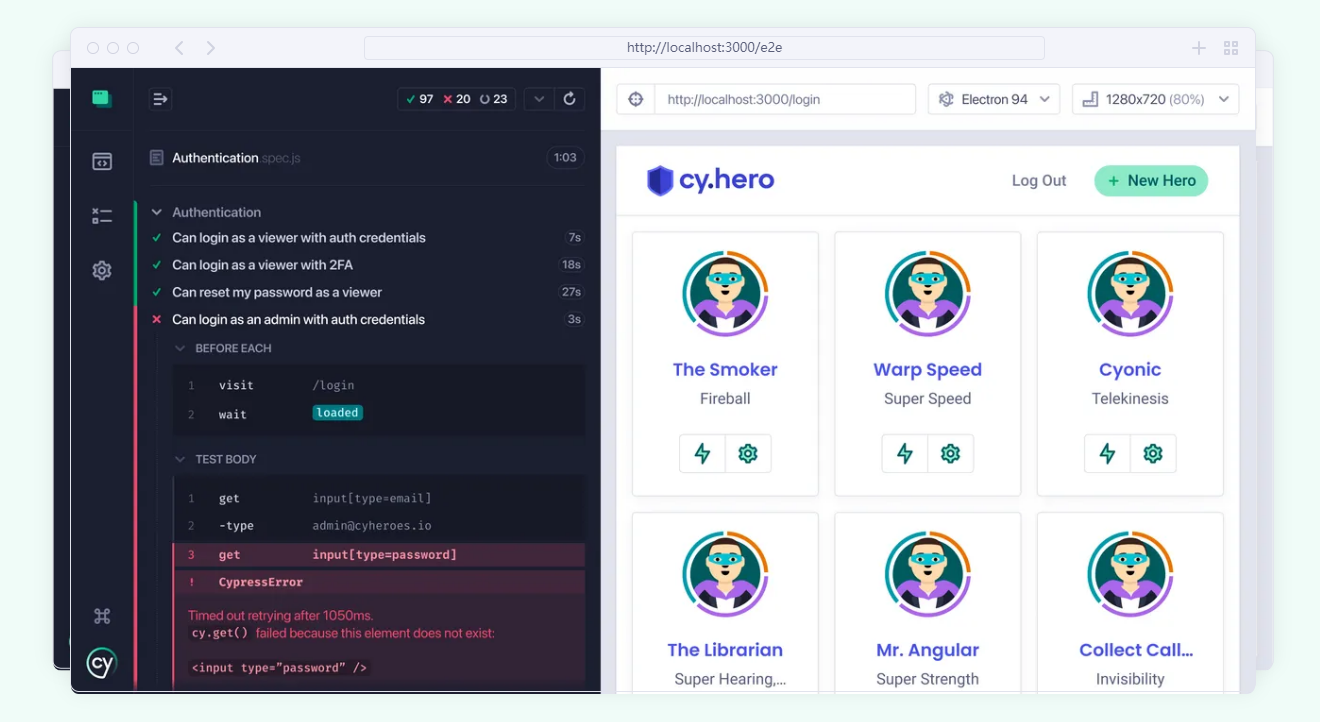1320x722 pixels.
Task: Click the selector playground crosshair icon
Action: click(x=635, y=99)
